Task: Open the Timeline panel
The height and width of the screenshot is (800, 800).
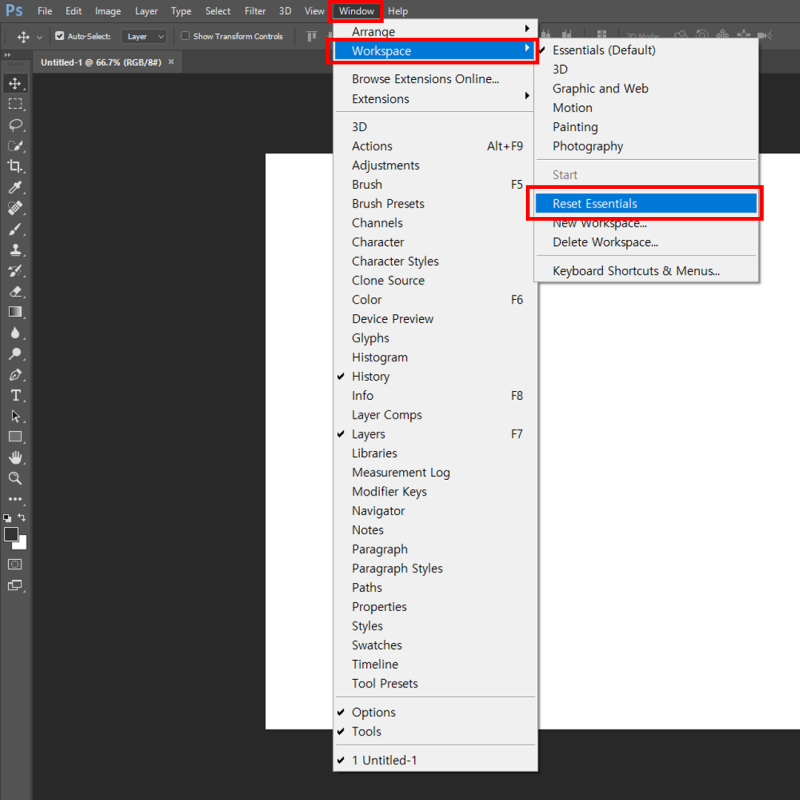Action: coord(435,664)
